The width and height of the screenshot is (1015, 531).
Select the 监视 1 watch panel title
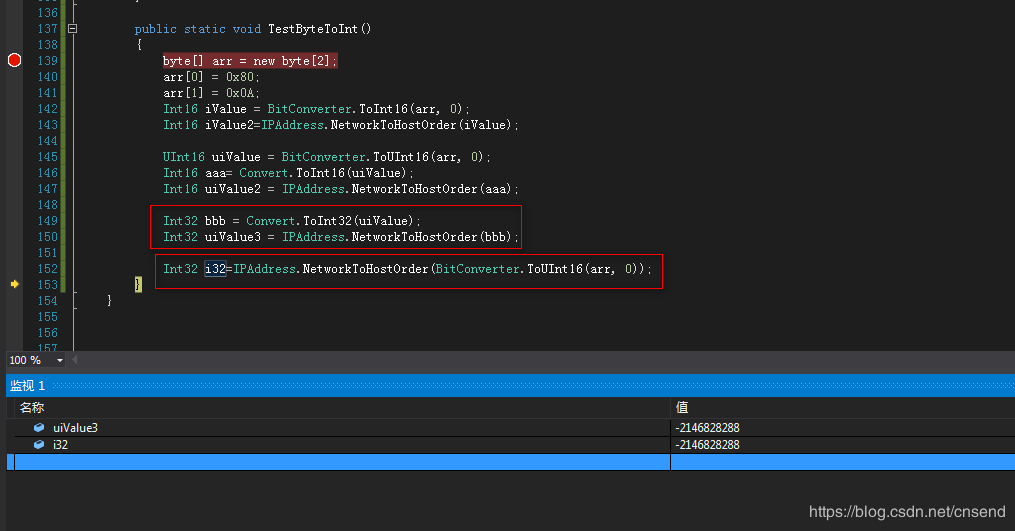coord(27,385)
